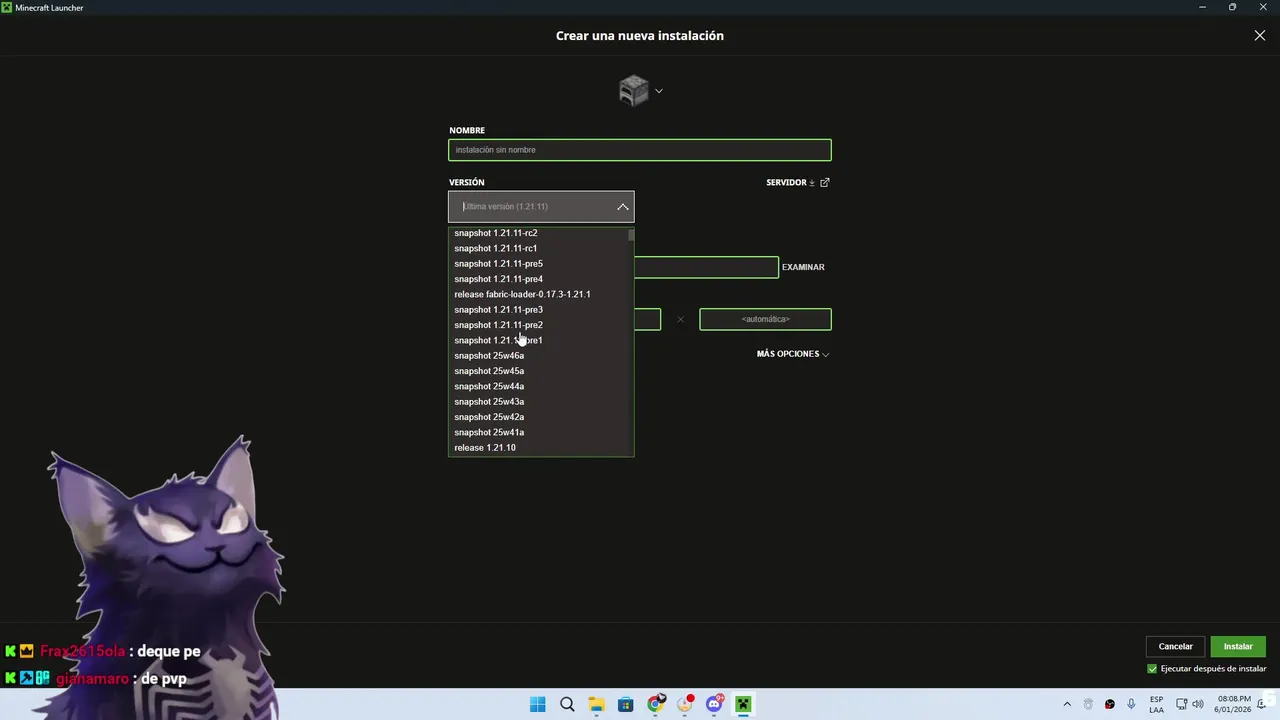Open the notifications bell icon
1280x720 pixels.
pos(1262,704)
